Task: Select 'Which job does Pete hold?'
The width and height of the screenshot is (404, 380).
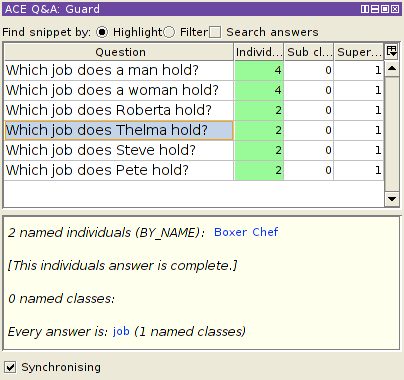Action: [119, 170]
